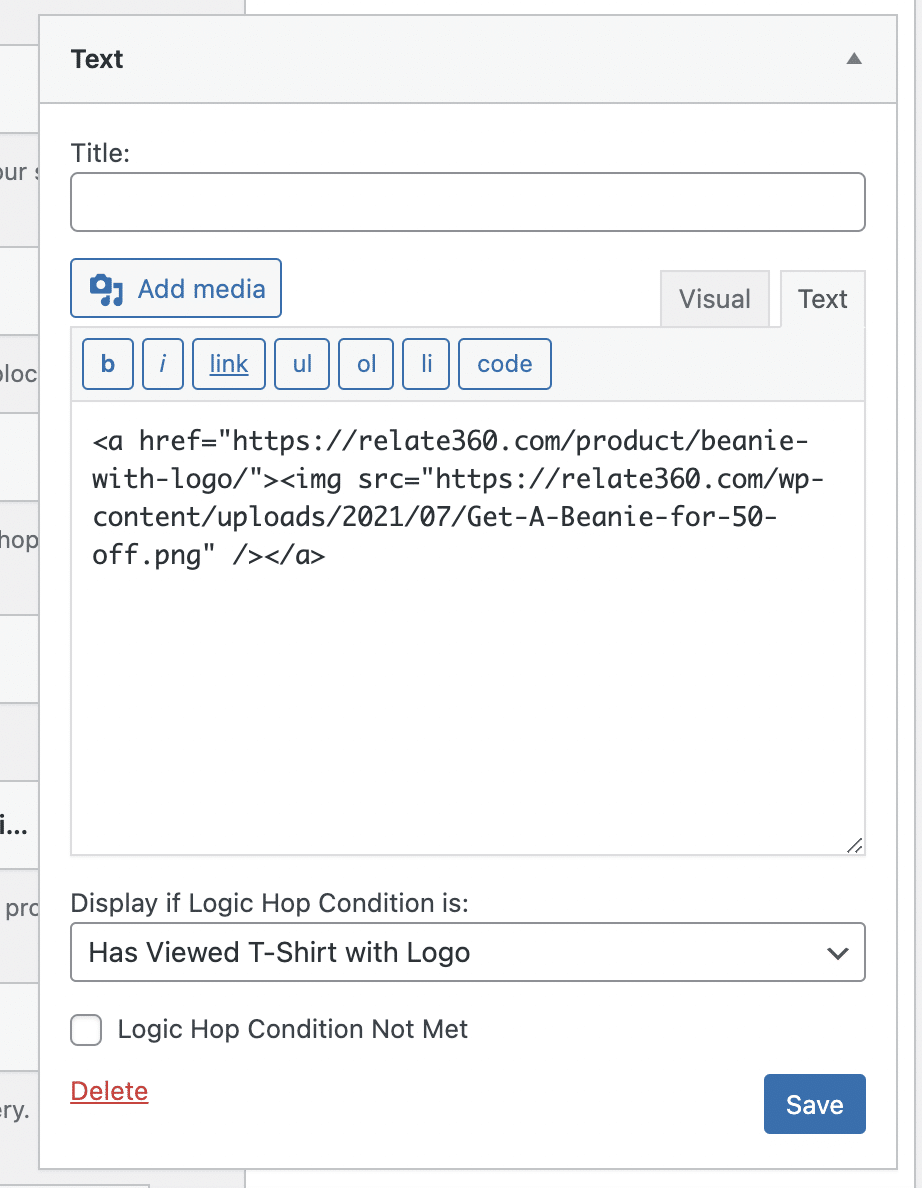The image size is (922, 1188).
Task: Switch to the Visual editor tab
Action: point(714,298)
